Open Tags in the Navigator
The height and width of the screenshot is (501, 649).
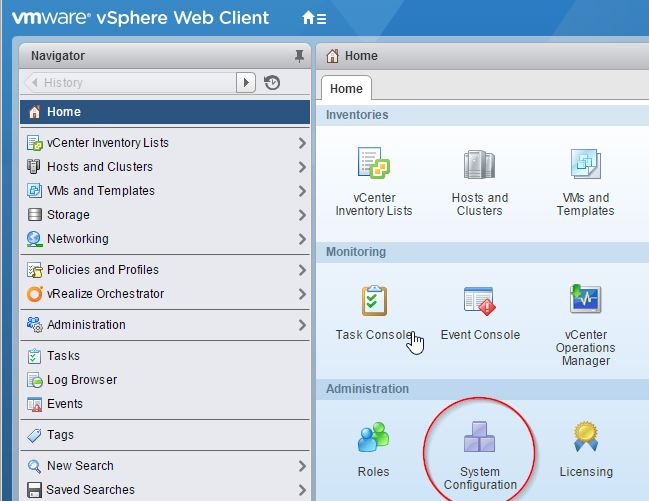[165, 435]
